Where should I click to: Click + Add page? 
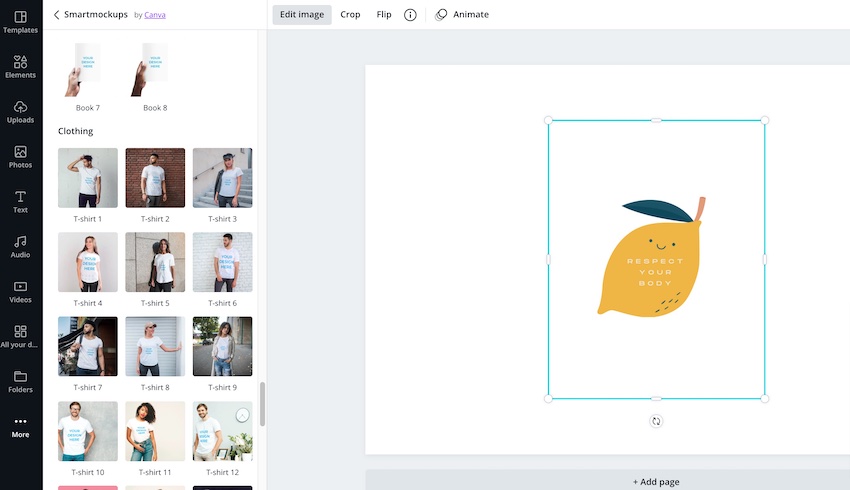656,481
